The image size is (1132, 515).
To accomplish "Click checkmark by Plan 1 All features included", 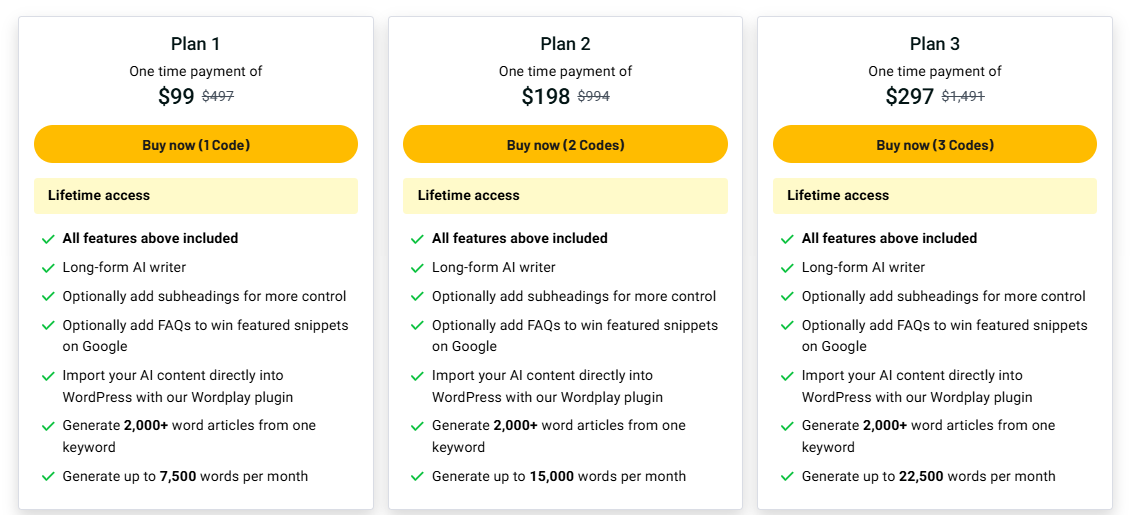I will pyautogui.click(x=48, y=239).
